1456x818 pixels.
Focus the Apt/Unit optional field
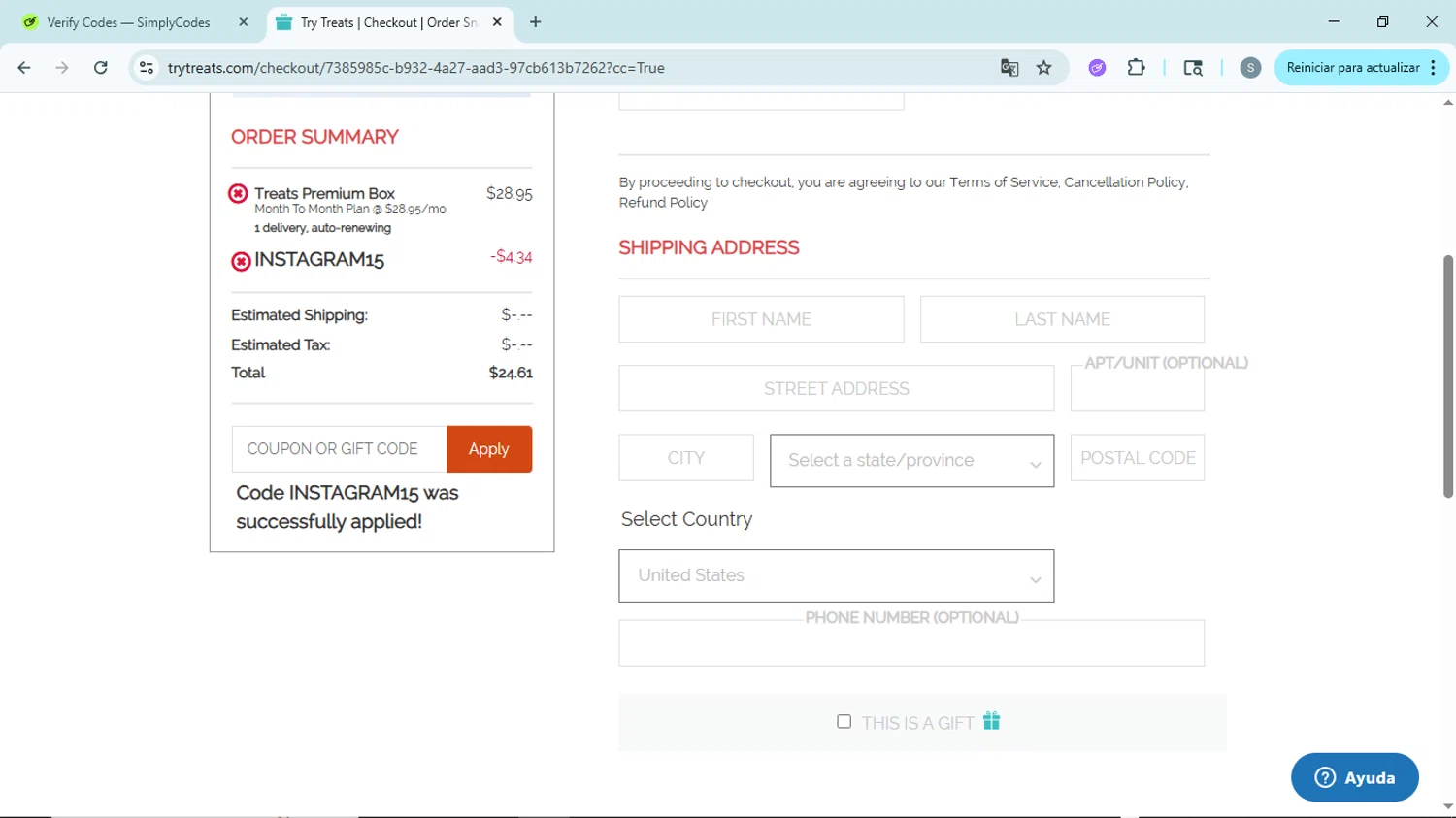coord(1138,388)
